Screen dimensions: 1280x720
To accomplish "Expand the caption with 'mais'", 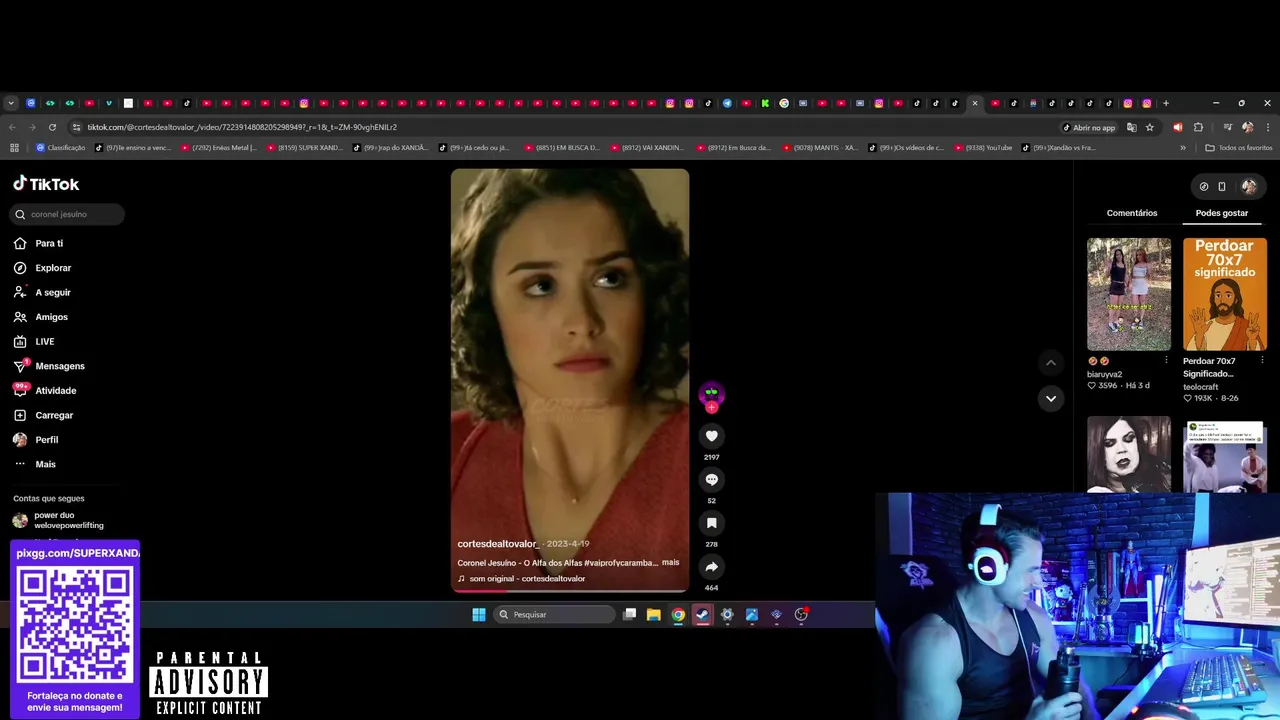I will [670, 563].
